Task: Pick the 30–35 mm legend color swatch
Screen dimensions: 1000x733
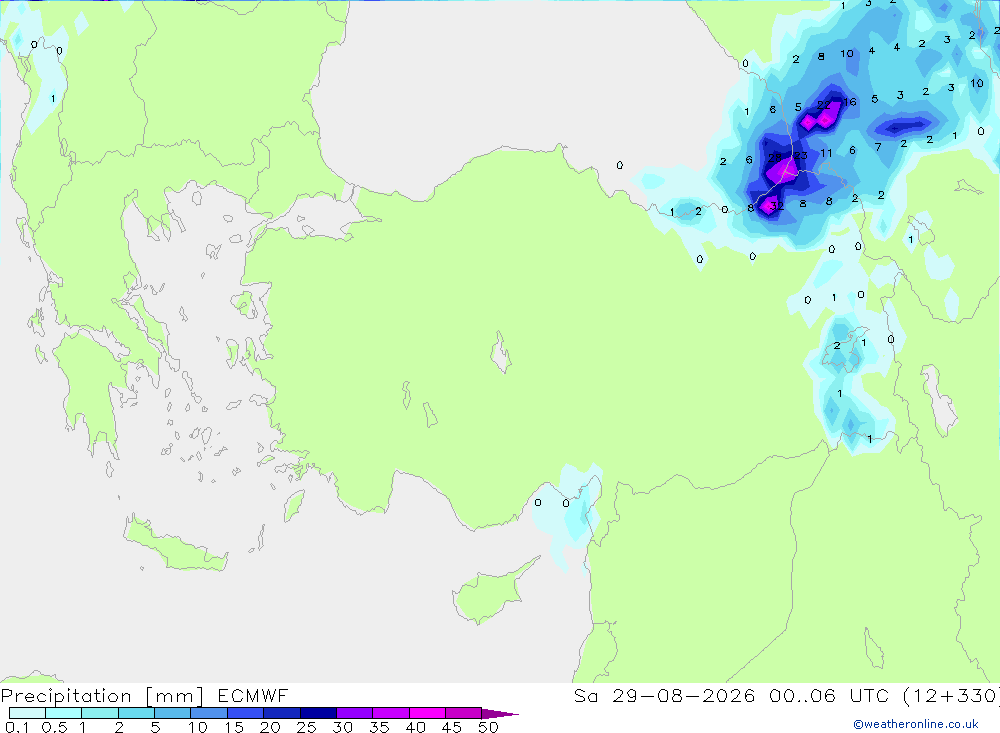Action: tap(354, 713)
